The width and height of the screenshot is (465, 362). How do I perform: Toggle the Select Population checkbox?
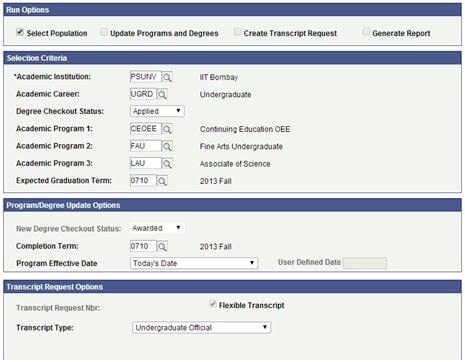[x=20, y=32]
